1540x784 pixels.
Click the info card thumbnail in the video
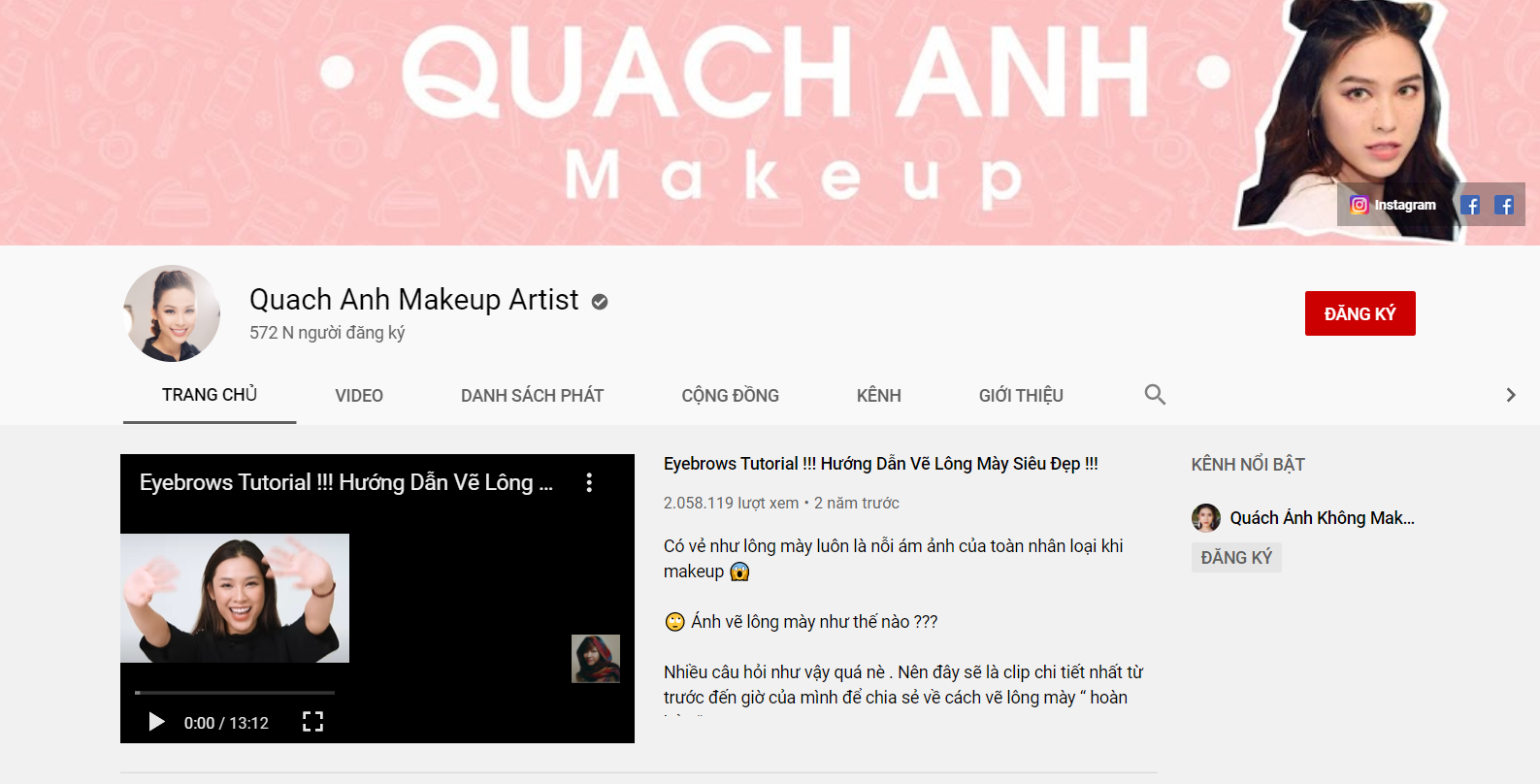595,659
